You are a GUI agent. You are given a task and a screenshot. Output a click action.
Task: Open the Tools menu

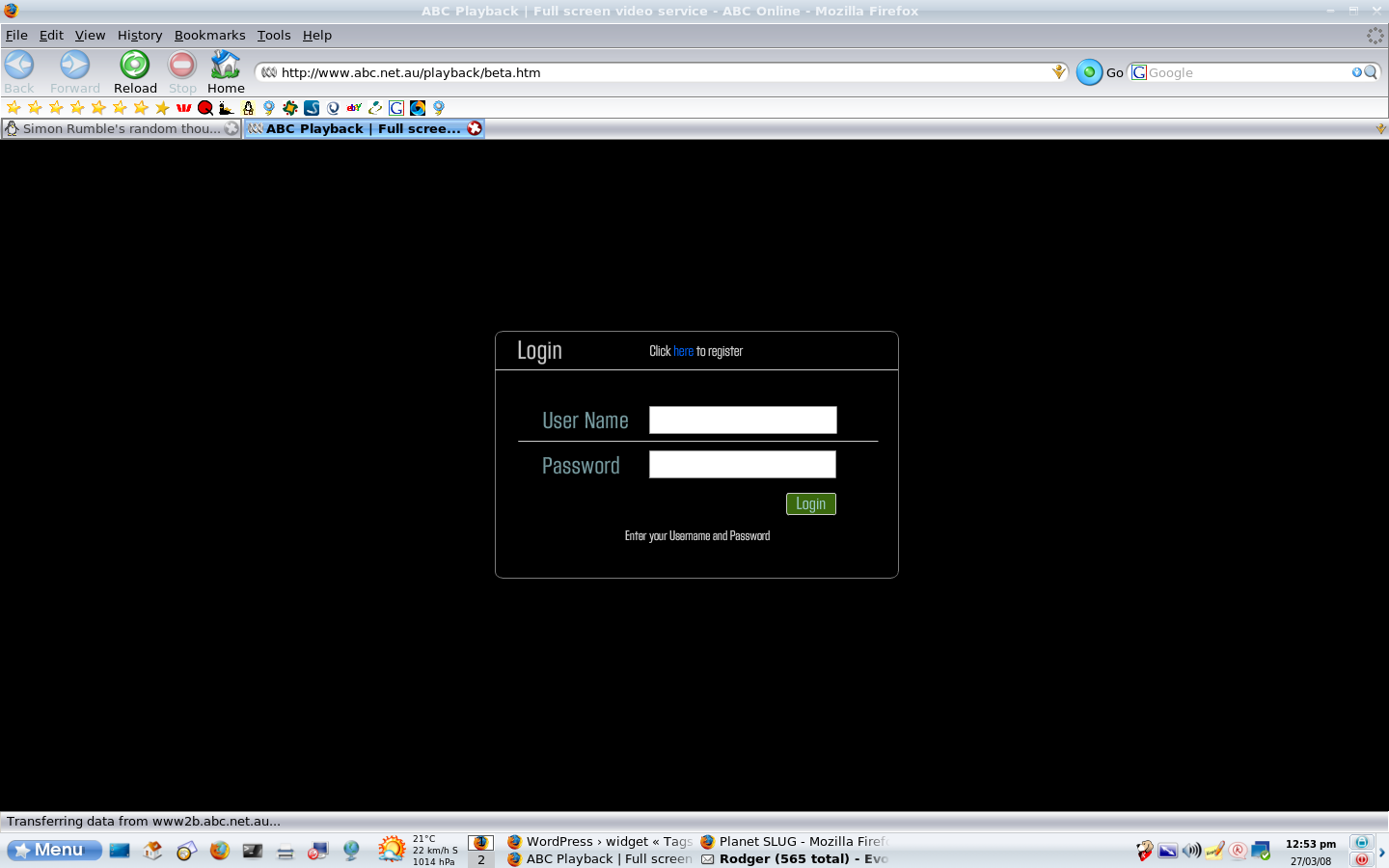pyautogui.click(x=274, y=35)
